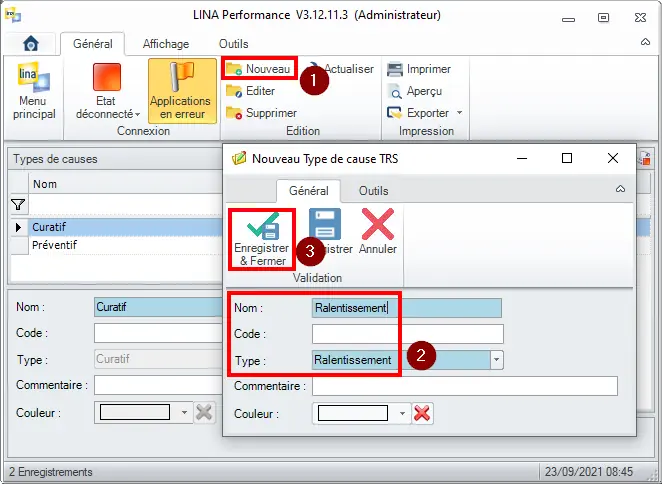This screenshot has height=484, width=662.
Task: Click the filter funnel icon in grid
Action: pos(18,205)
